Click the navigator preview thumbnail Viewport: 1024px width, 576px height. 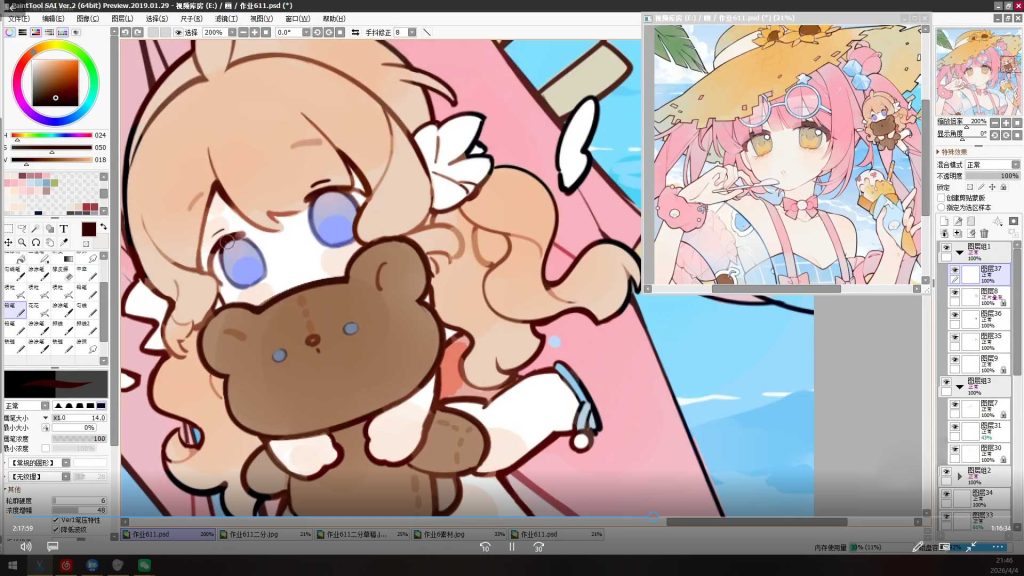977,72
